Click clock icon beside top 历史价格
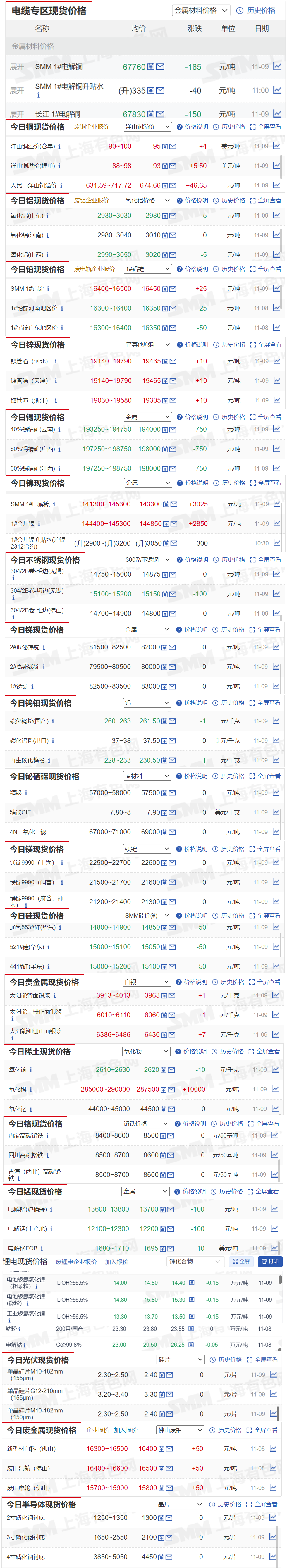 240,10
